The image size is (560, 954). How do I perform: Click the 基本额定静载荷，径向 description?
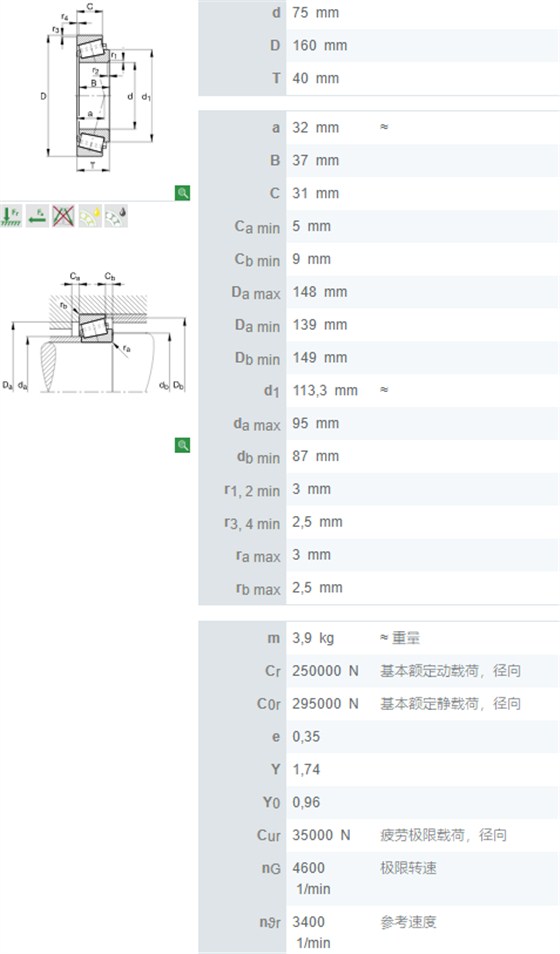click(450, 704)
